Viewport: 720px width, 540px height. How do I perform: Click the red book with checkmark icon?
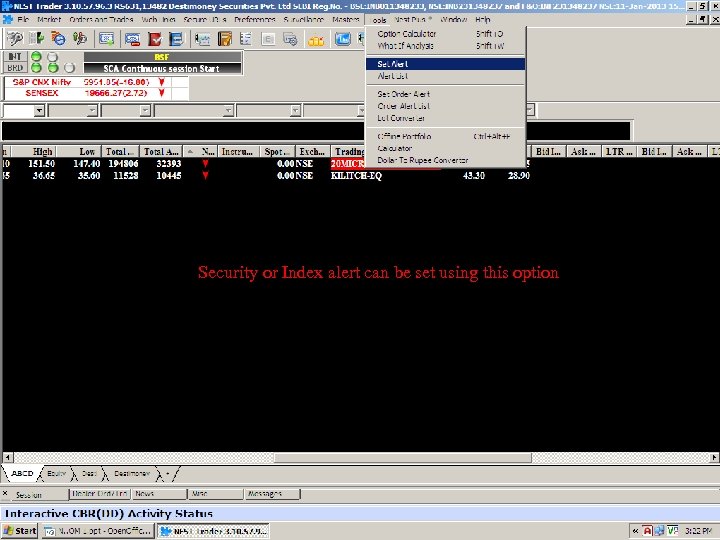click(155, 39)
